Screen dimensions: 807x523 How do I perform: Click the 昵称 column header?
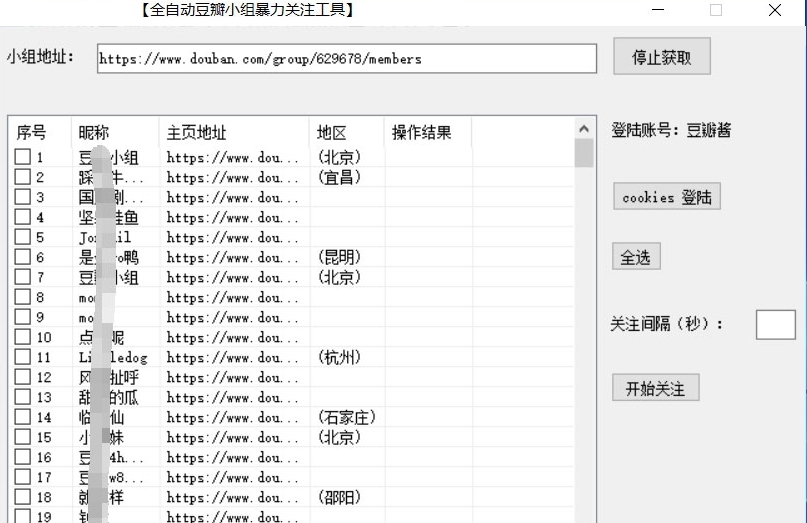coord(115,132)
